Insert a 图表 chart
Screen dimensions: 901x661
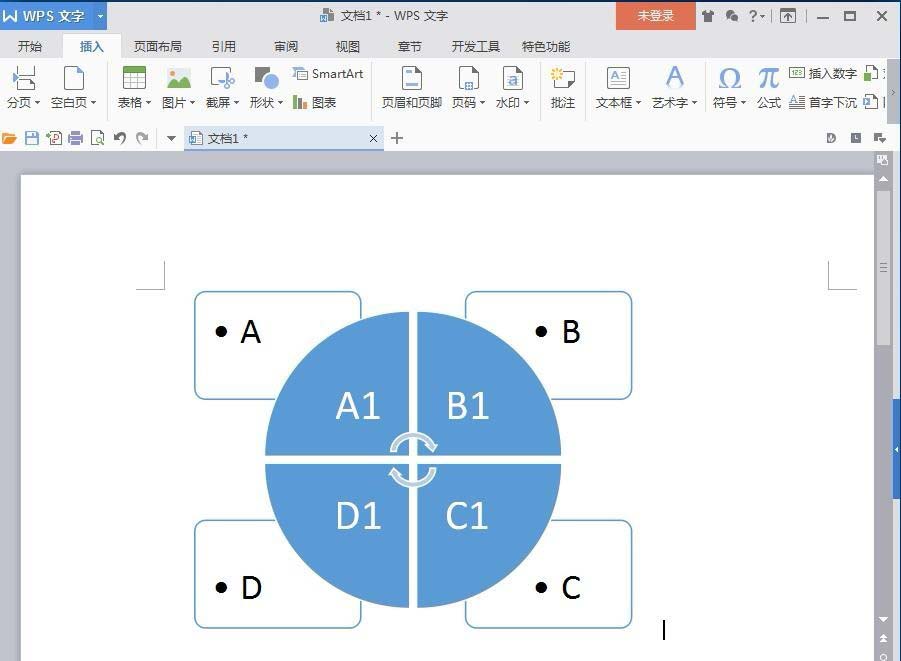(314, 102)
